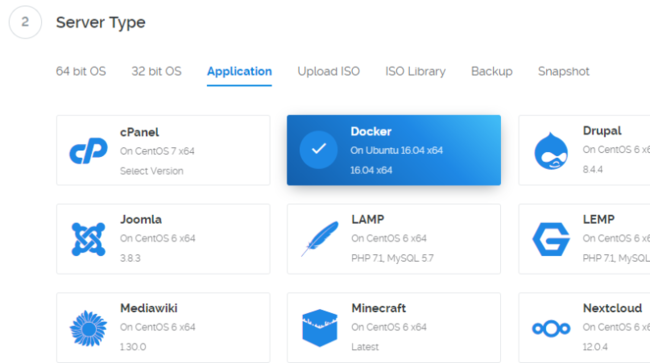Click the Application tab
Image resolution: width=650 pixels, height=363 pixels.
point(239,71)
